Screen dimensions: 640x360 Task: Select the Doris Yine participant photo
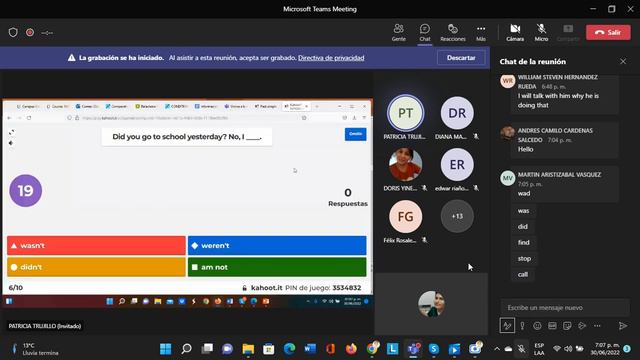click(405, 164)
